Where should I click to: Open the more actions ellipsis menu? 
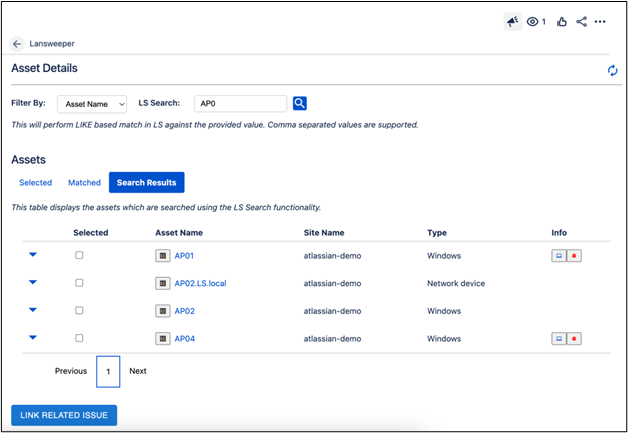click(x=600, y=22)
